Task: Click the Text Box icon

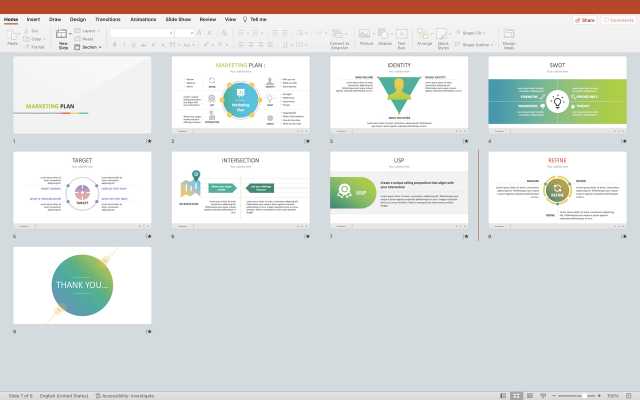Action: tap(402, 35)
